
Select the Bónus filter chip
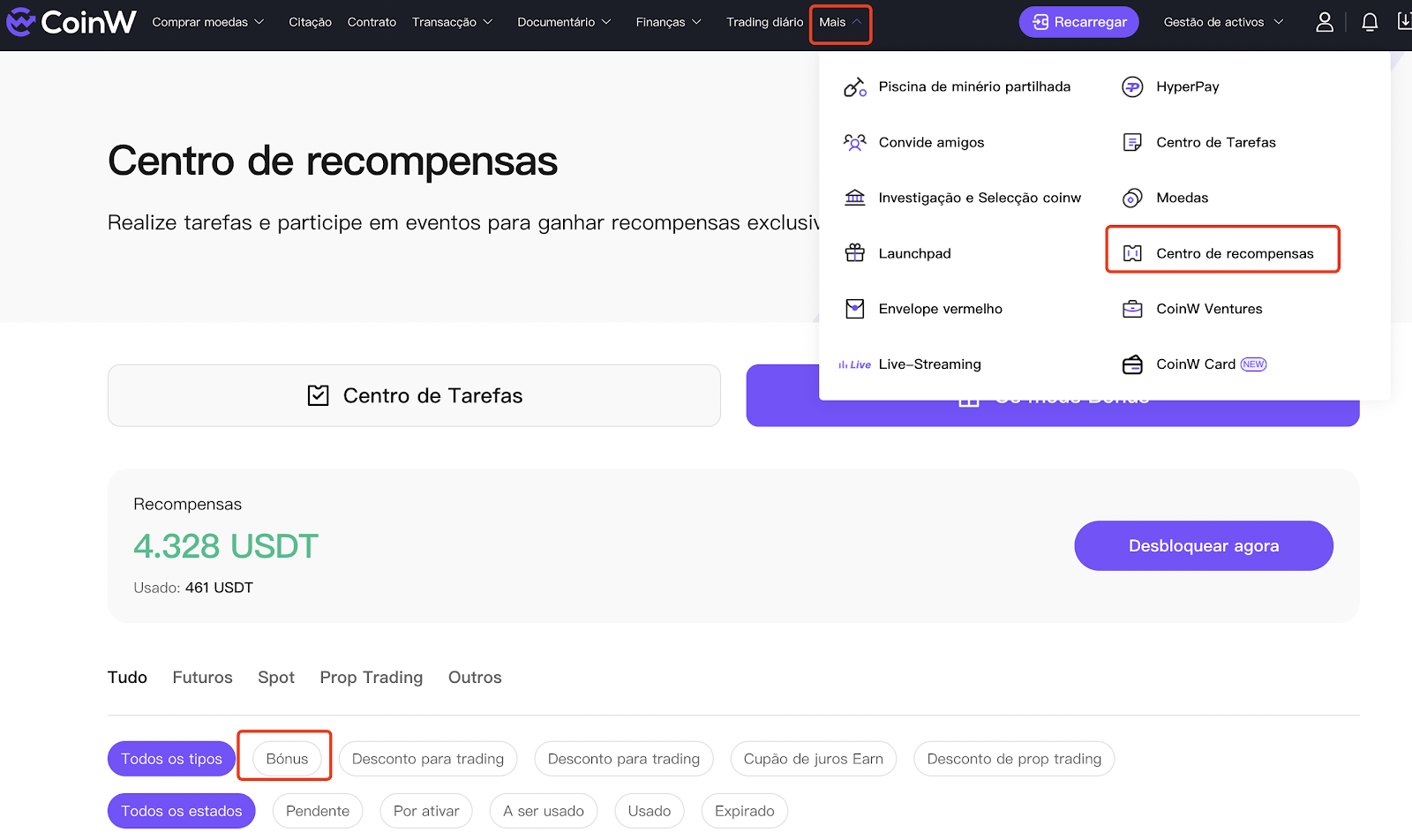point(287,759)
